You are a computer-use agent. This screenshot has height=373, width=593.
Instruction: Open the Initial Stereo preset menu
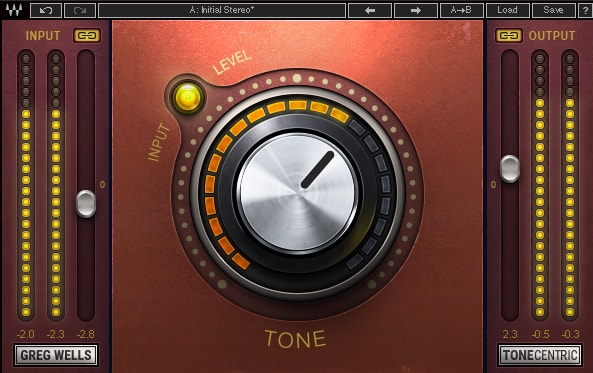tap(222, 10)
